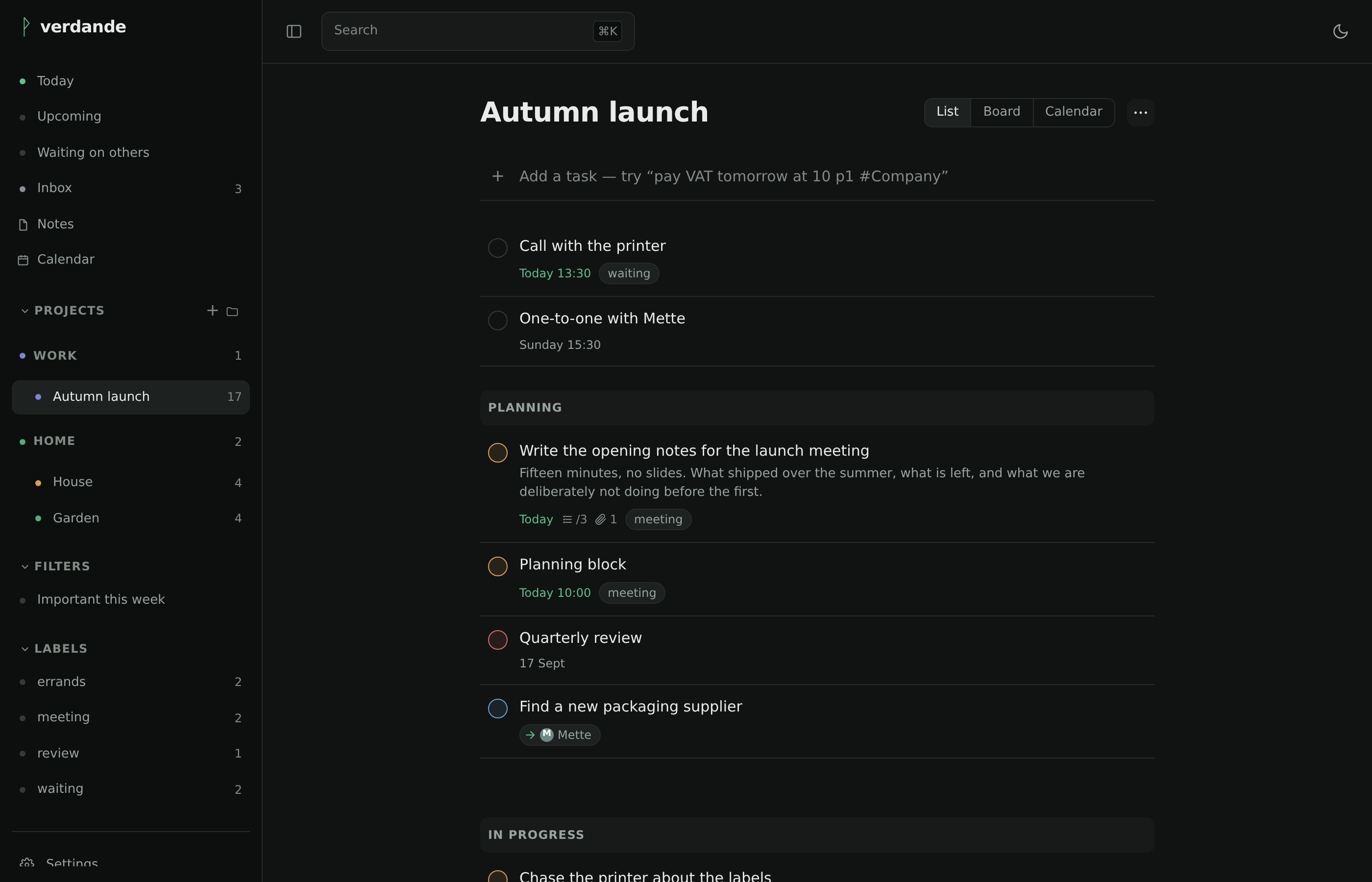Check off One-to-one with Mette

[498, 320]
